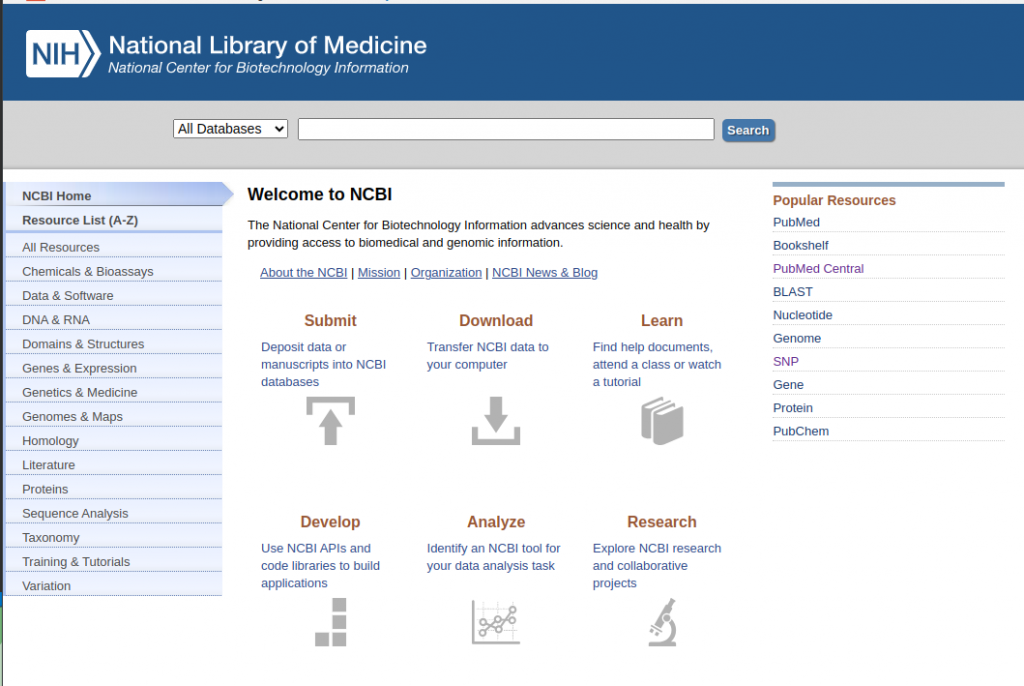
Task: Follow the NCBI News & Blog link
Action: 545,272
